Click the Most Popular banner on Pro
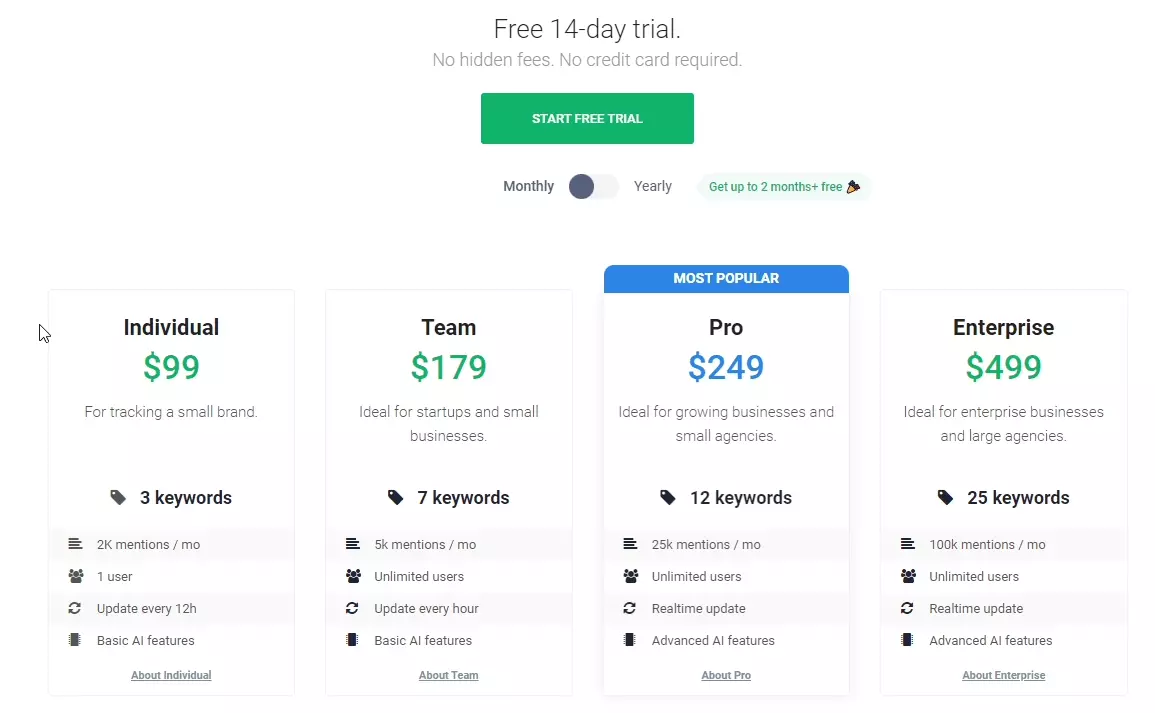Screen dimensions: 1155x713 pyautogui.click(x=726, y=279)
